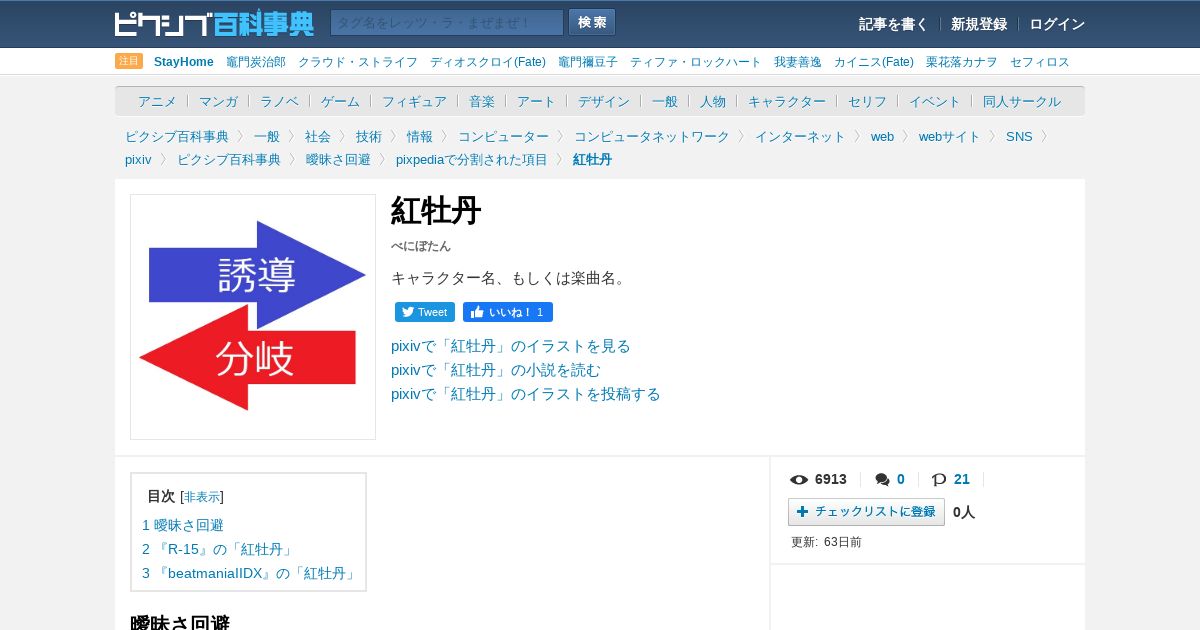Click the Facebook いいね！ like button
Image resolution: width=1200 pixels, height=630 pixels.
tap(508, 312)
